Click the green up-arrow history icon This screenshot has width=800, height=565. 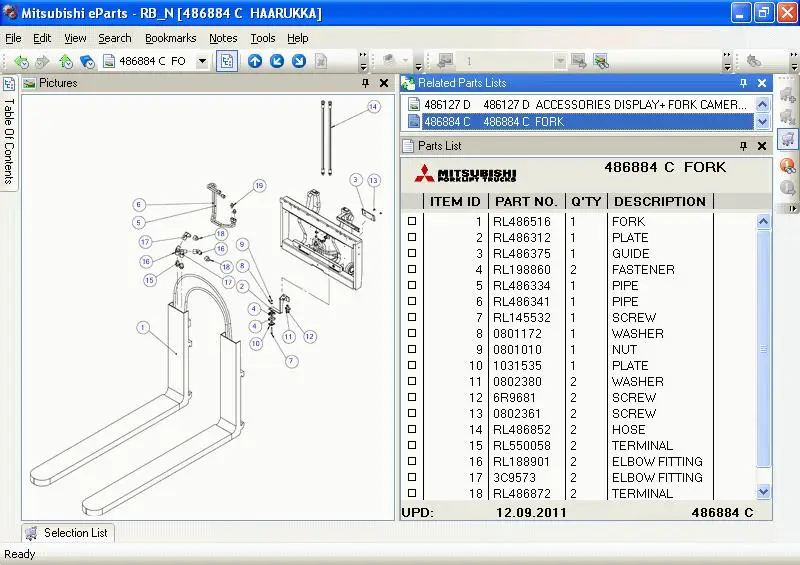point(66,62)
